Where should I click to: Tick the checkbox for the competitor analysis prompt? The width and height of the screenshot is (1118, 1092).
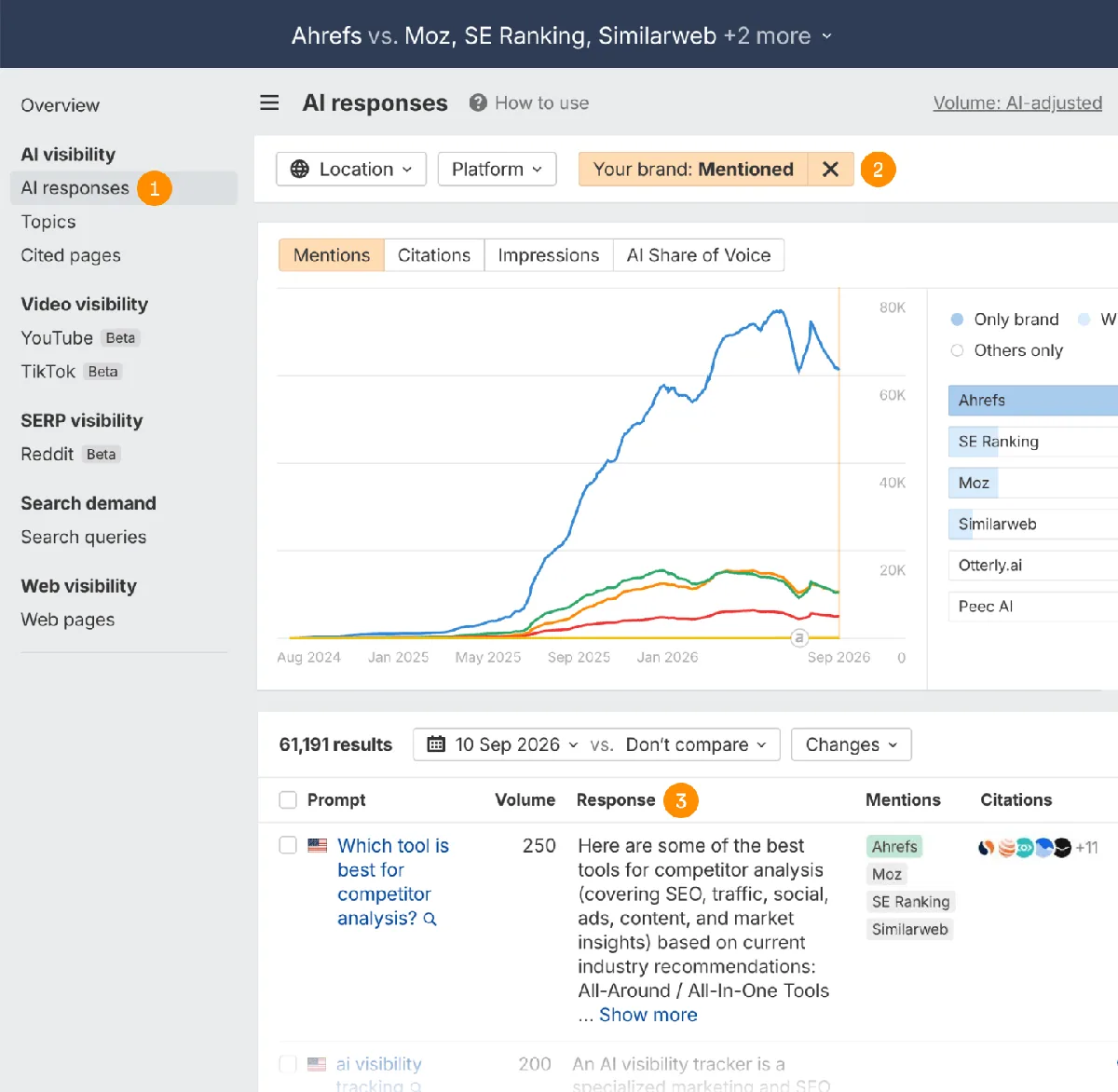pyautogui.click(x=288, y=845)
